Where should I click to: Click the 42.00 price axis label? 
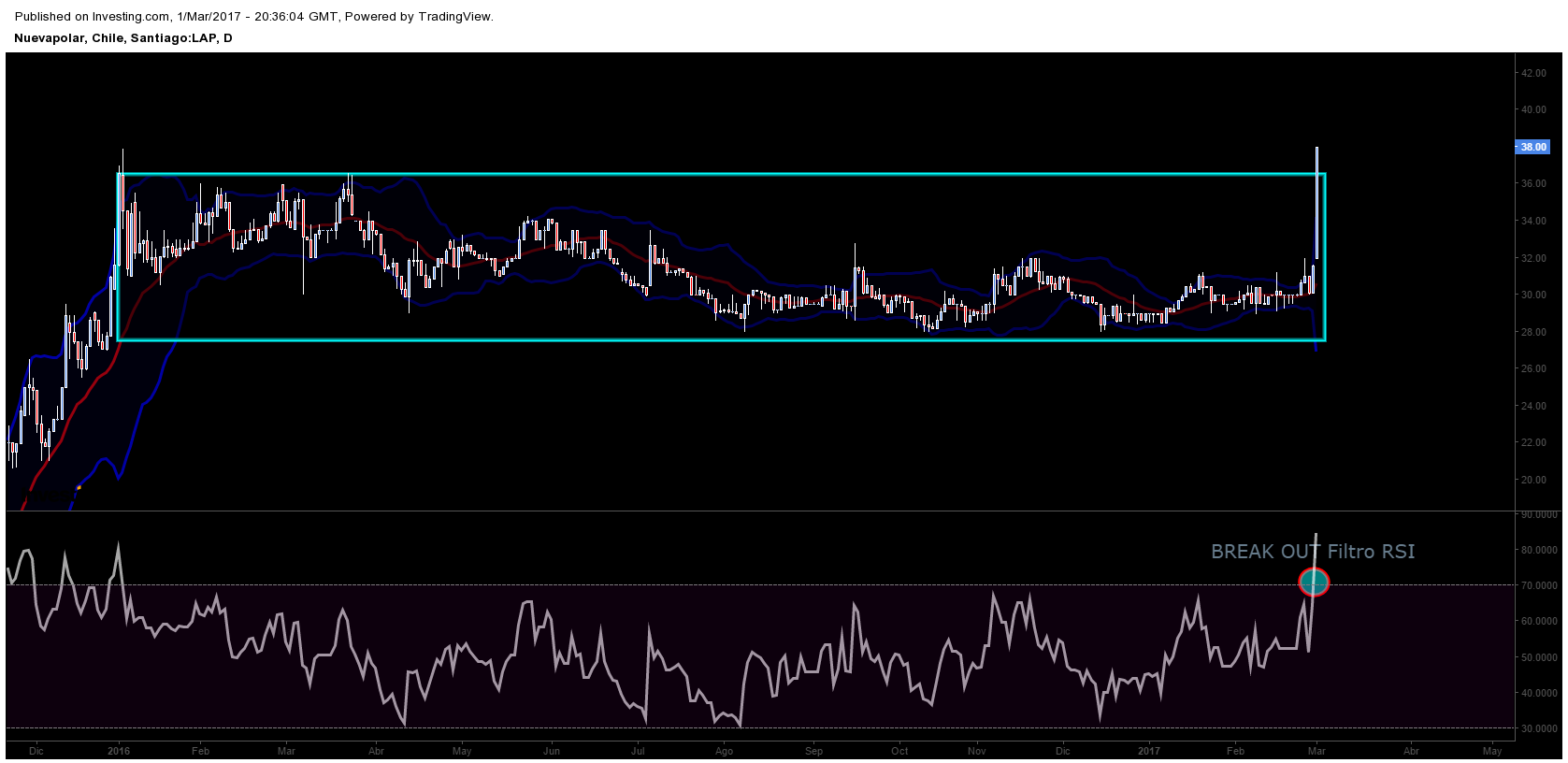point(1533,73)
